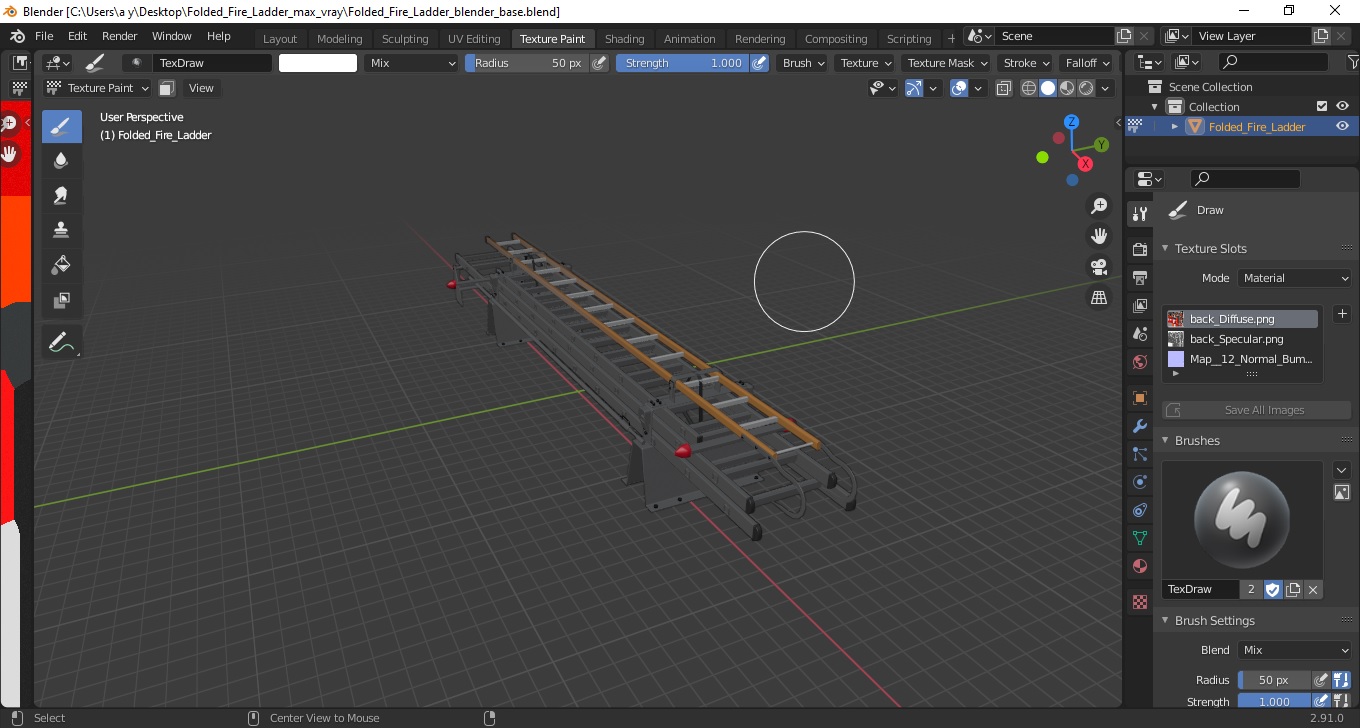Open the Mix blend mode dropdown in header
This screenshot has width=1360, height=728.
tap(411, 63)
